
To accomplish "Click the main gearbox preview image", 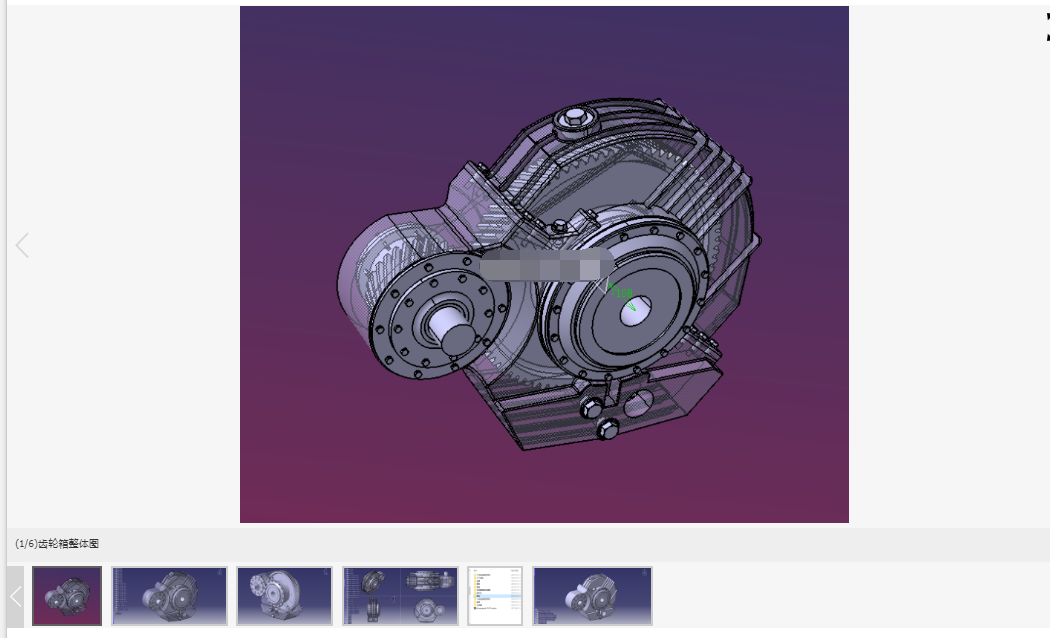I will coord(543,264).
